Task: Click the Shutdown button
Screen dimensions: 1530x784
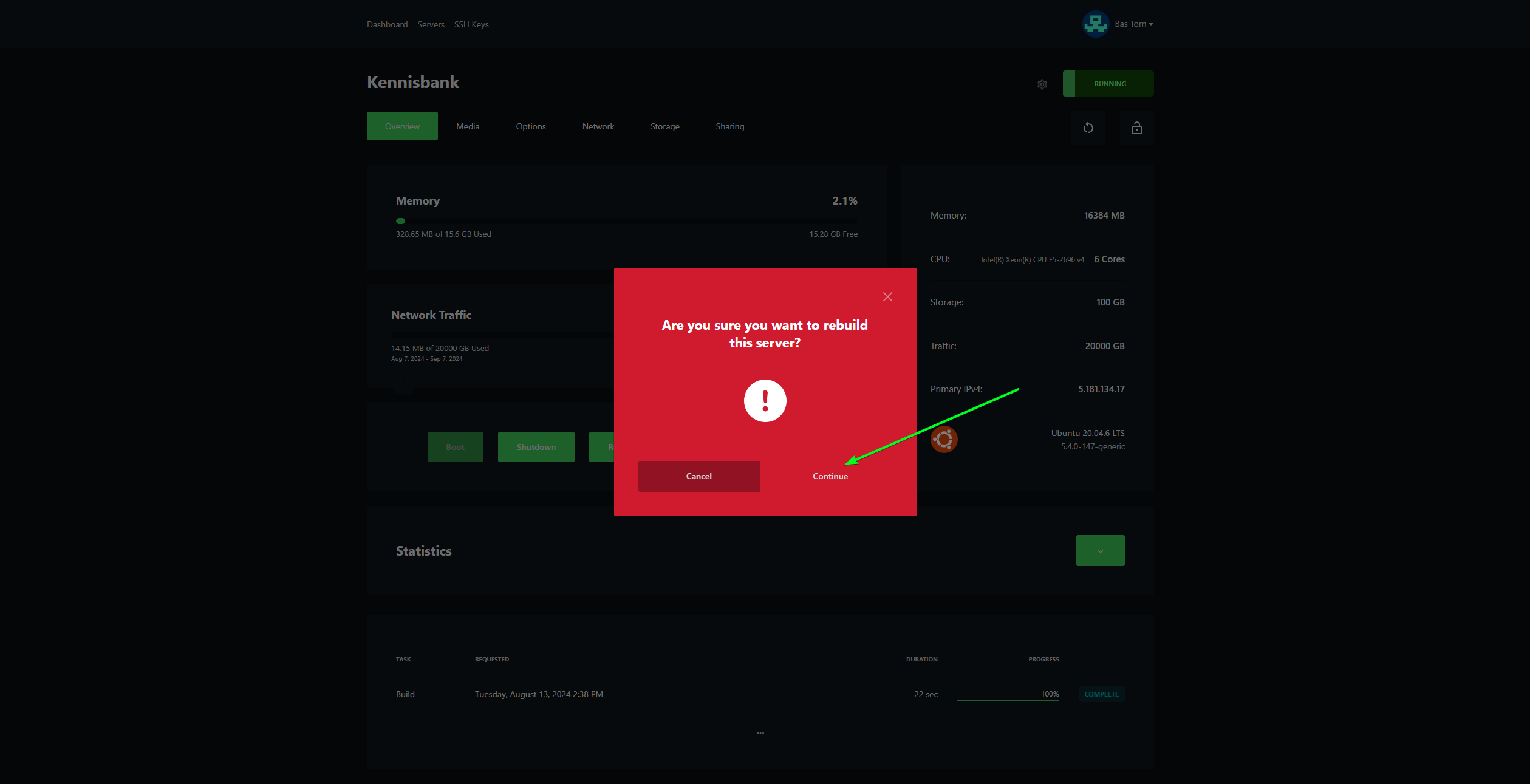Action: (x=536, y=447)
